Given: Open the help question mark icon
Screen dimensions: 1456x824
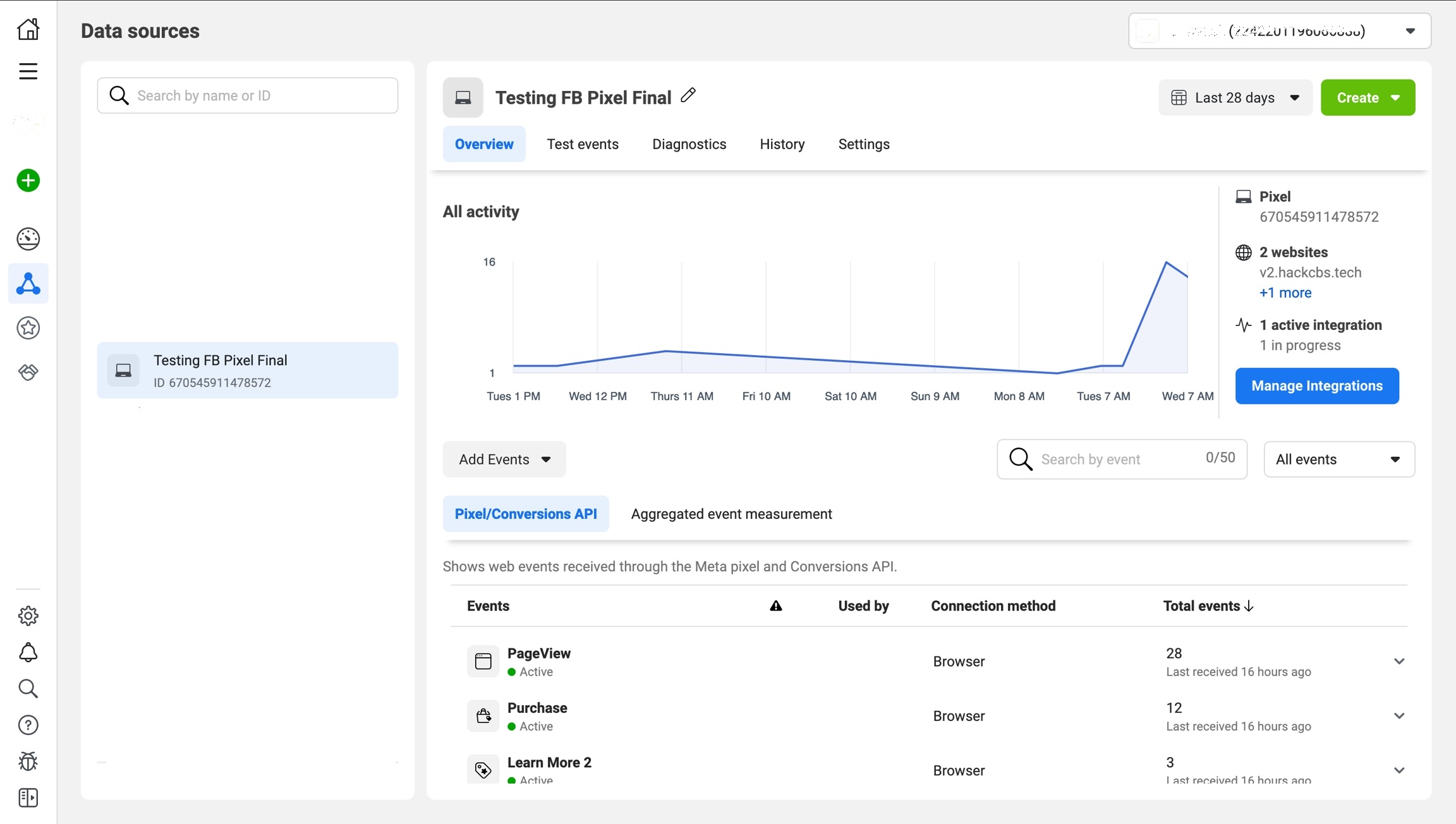Looking at the screenshot, I should pos(28,725).
